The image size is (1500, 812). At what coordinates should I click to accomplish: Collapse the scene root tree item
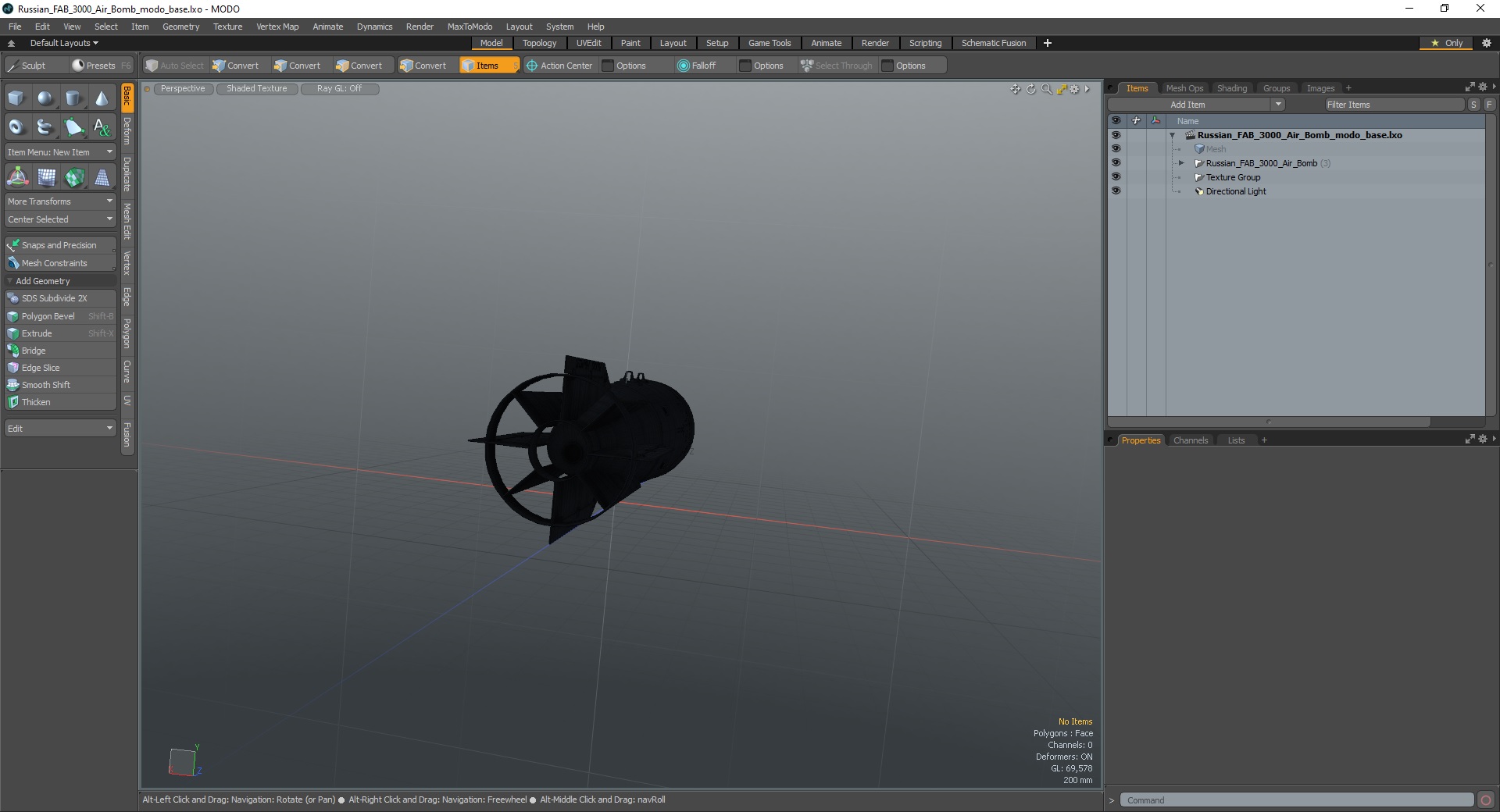tap(1172, 135)
